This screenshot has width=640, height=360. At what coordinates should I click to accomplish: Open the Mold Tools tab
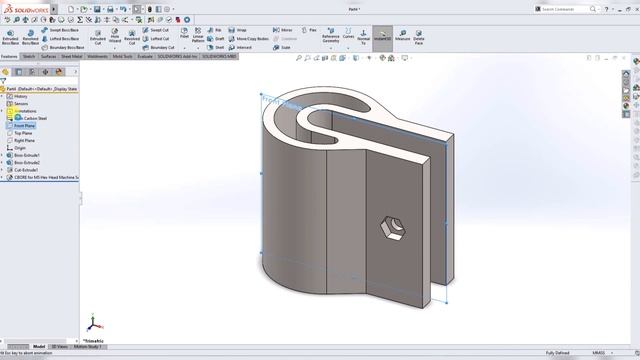[x=122, y=56]
